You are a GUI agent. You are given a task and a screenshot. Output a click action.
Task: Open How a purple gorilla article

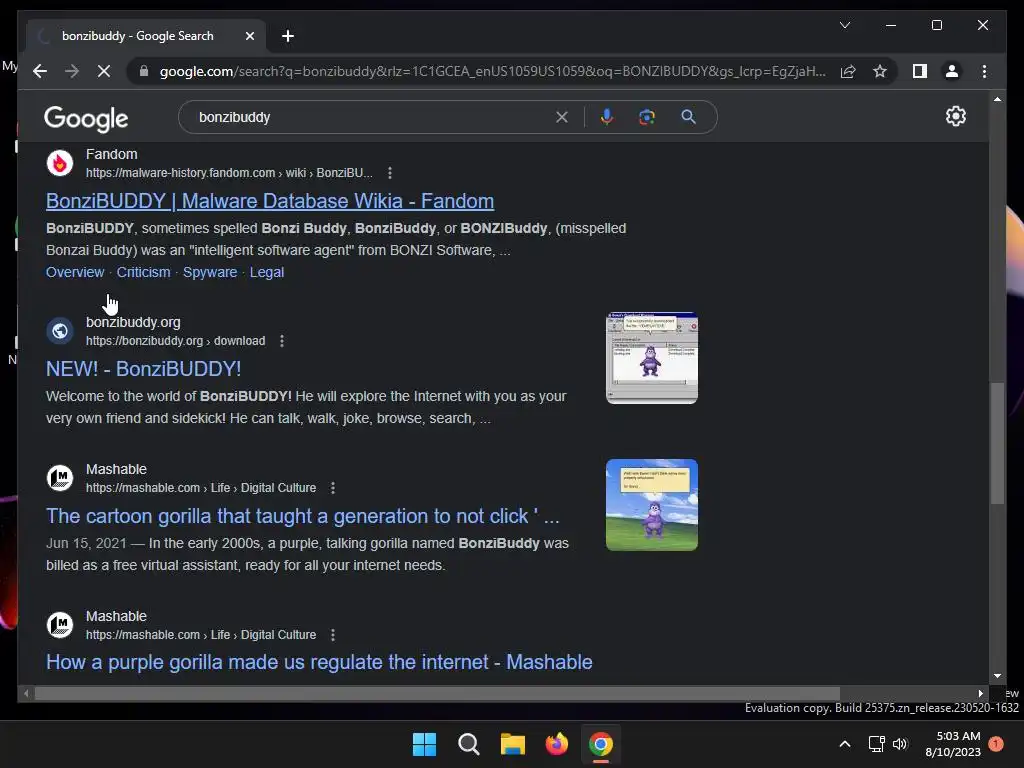[319, 662]
